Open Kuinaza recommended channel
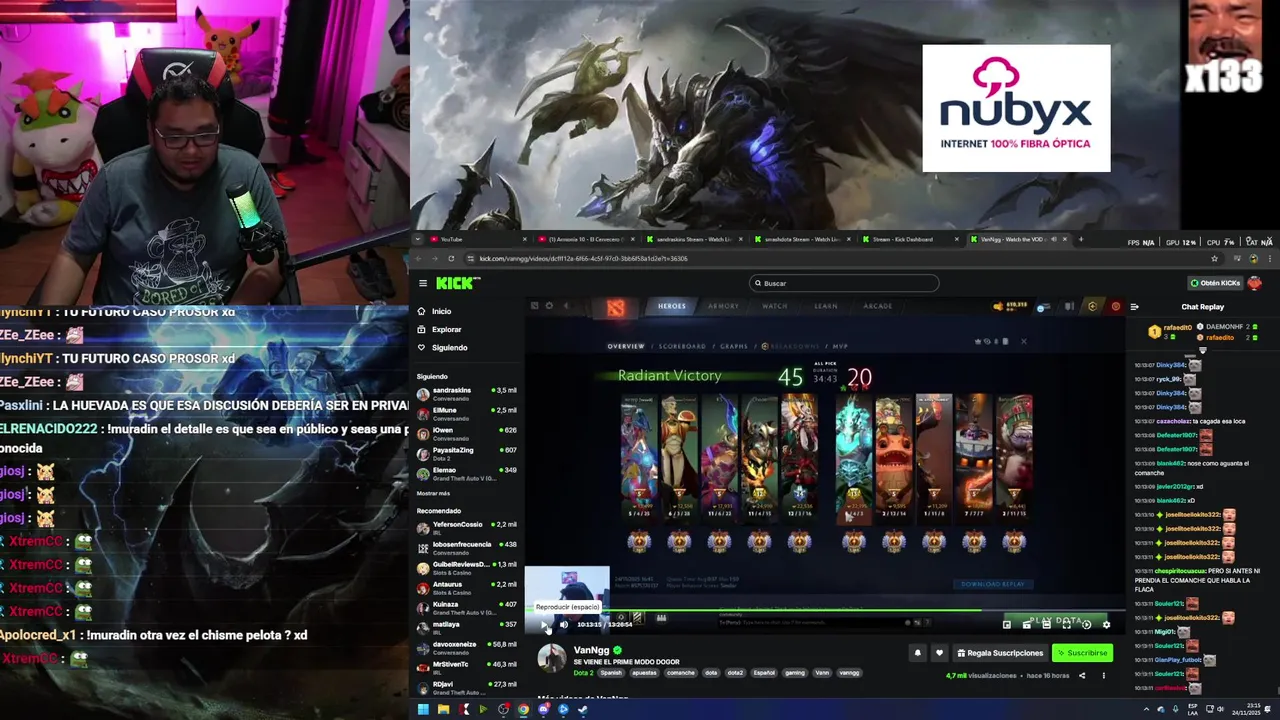The image size is (1280, 720). pos(466,607)
